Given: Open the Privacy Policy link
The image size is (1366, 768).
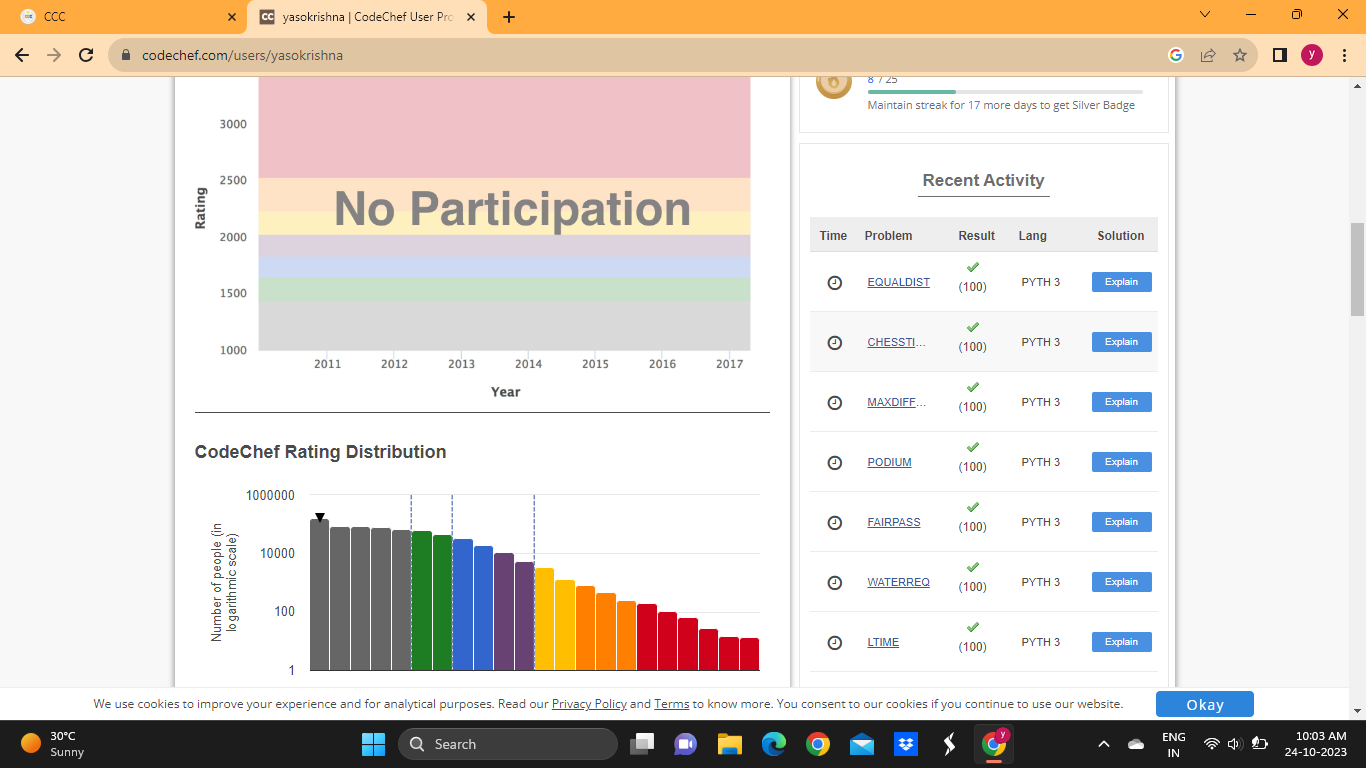Looking at the screenshot, I should pos(589,704).
